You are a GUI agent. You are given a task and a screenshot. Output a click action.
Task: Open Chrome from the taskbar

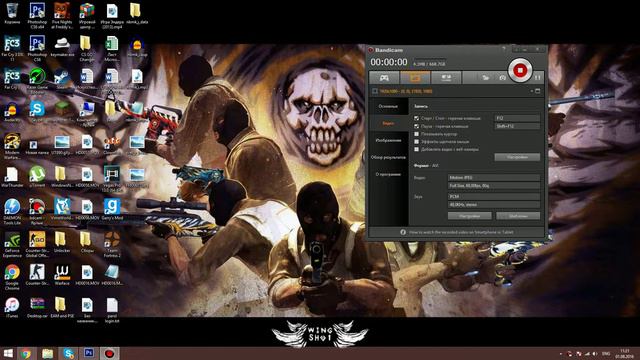tap(26, 353)
